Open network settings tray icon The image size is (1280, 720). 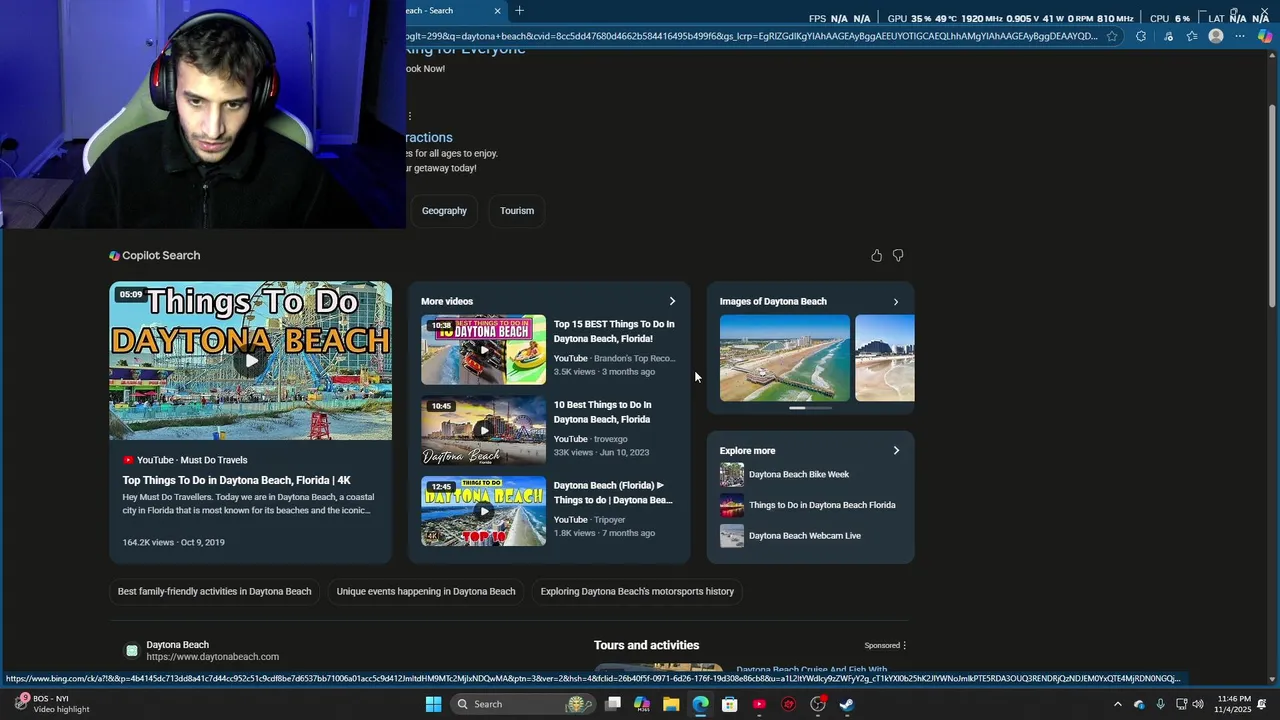pyautogui.click(x=1181, y=705)
